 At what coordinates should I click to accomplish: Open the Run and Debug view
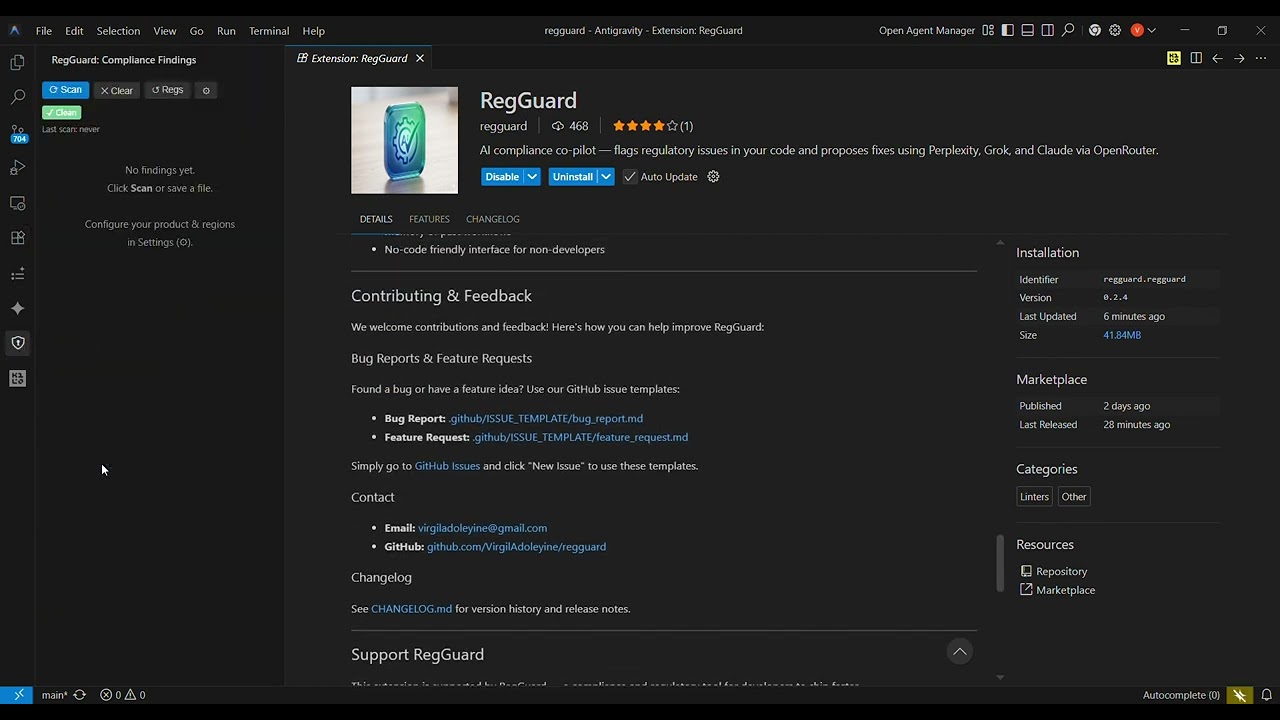pyautogui.click(x=17, y=168)
